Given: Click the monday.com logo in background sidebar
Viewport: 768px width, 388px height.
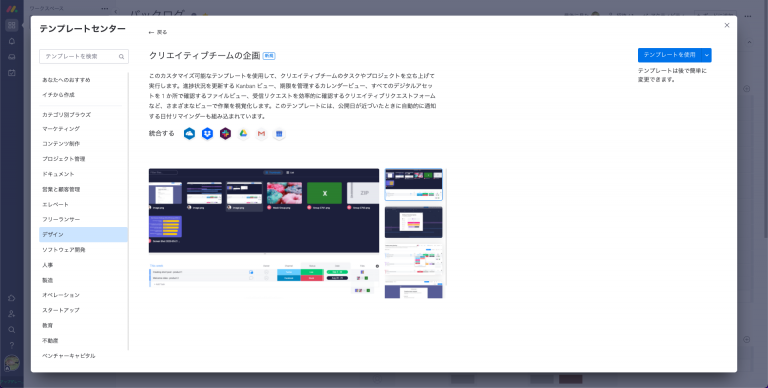Looking at the screenshot, I should (x=12, y=9).
